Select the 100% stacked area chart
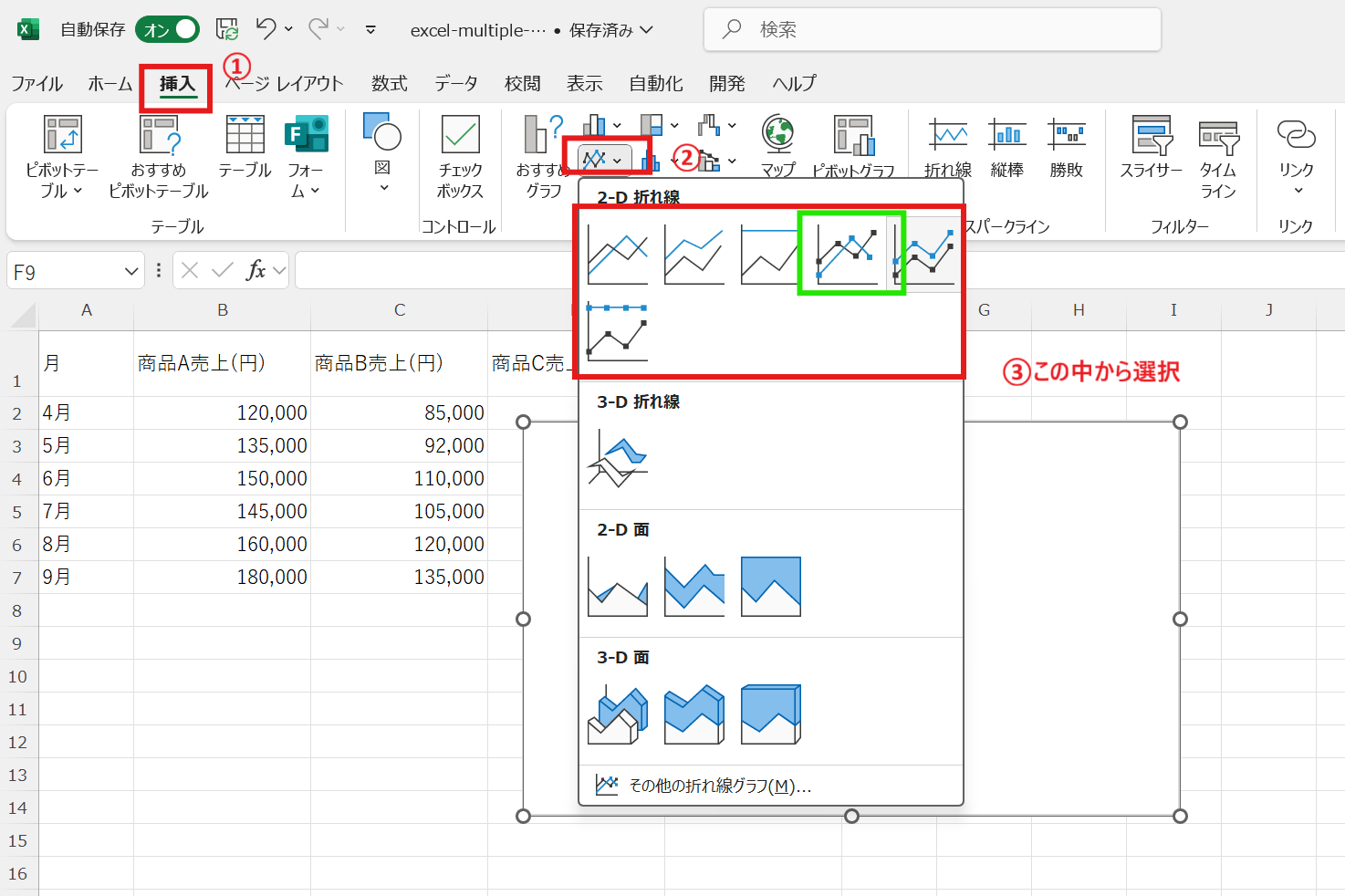 coord(770,587)
